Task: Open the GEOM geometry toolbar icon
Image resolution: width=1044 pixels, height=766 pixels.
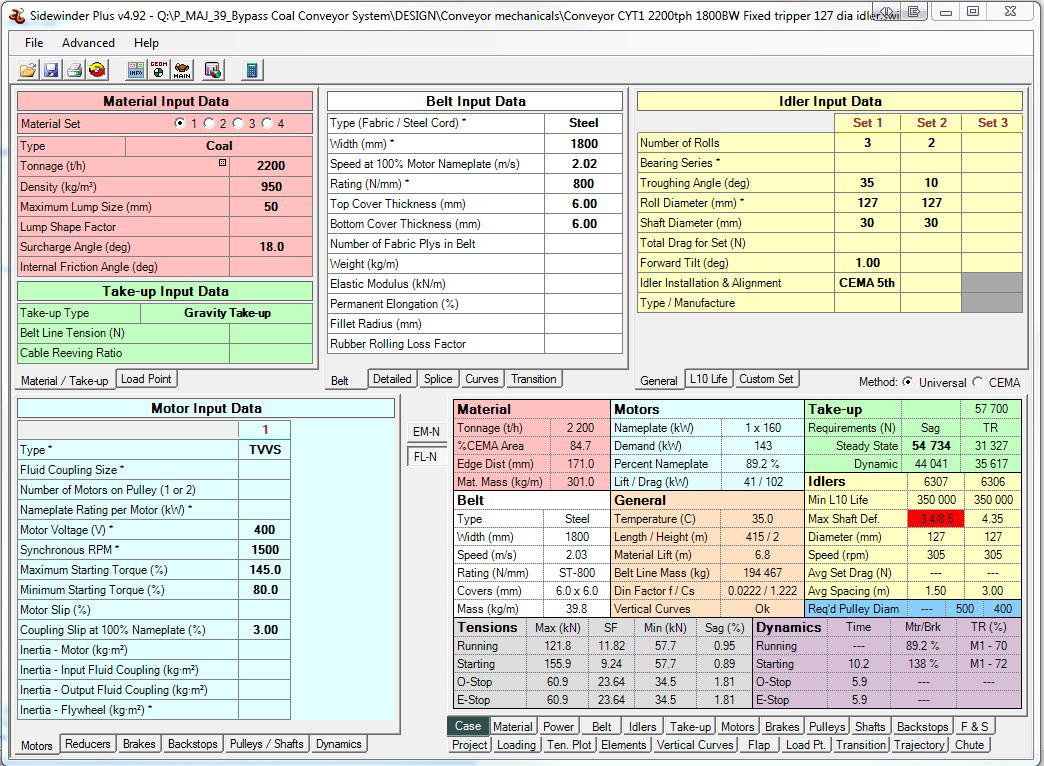Action: click(x=159, y=70)
